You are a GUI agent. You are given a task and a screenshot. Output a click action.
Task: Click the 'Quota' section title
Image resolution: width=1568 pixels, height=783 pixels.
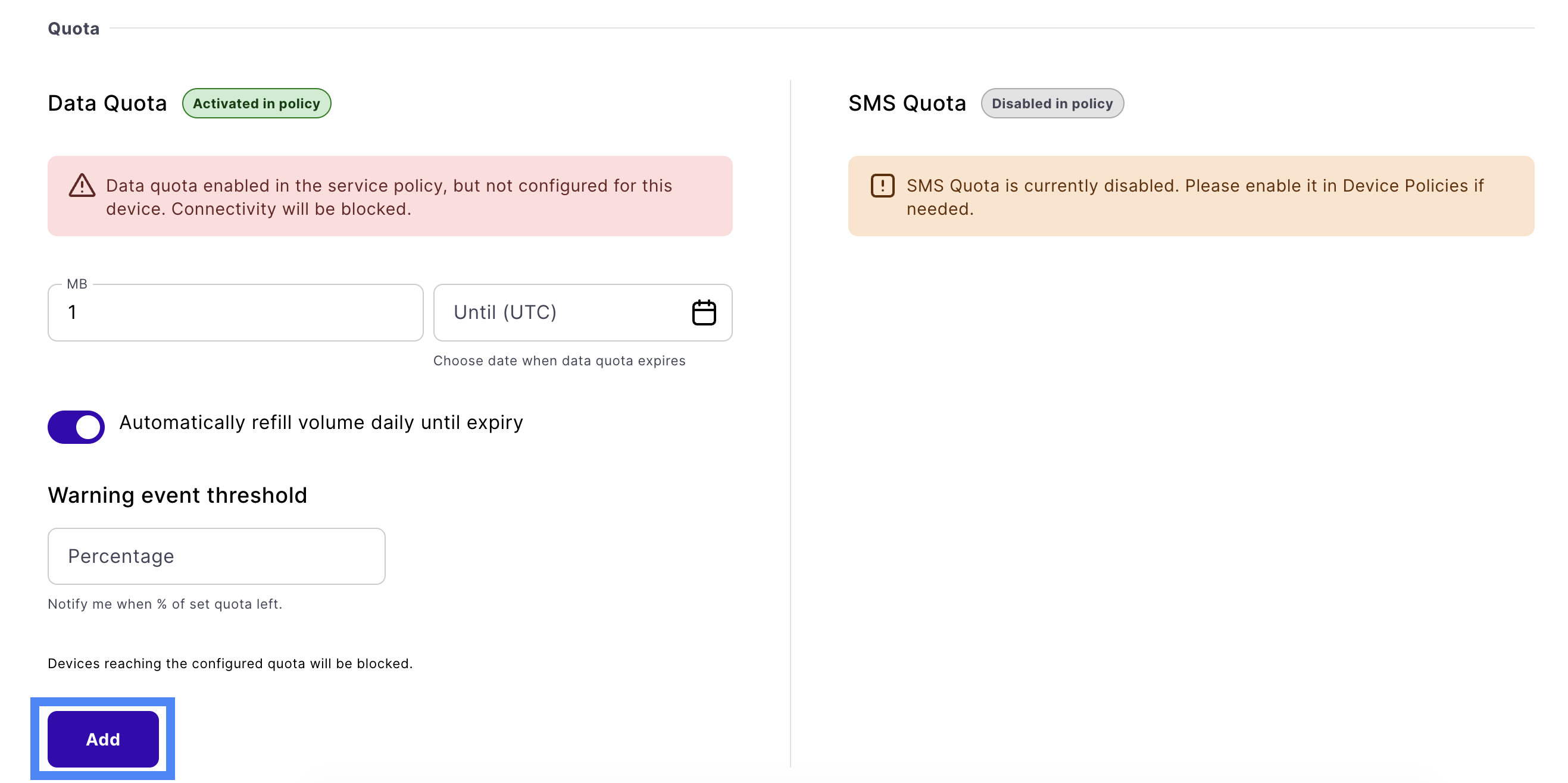[74, 29]
